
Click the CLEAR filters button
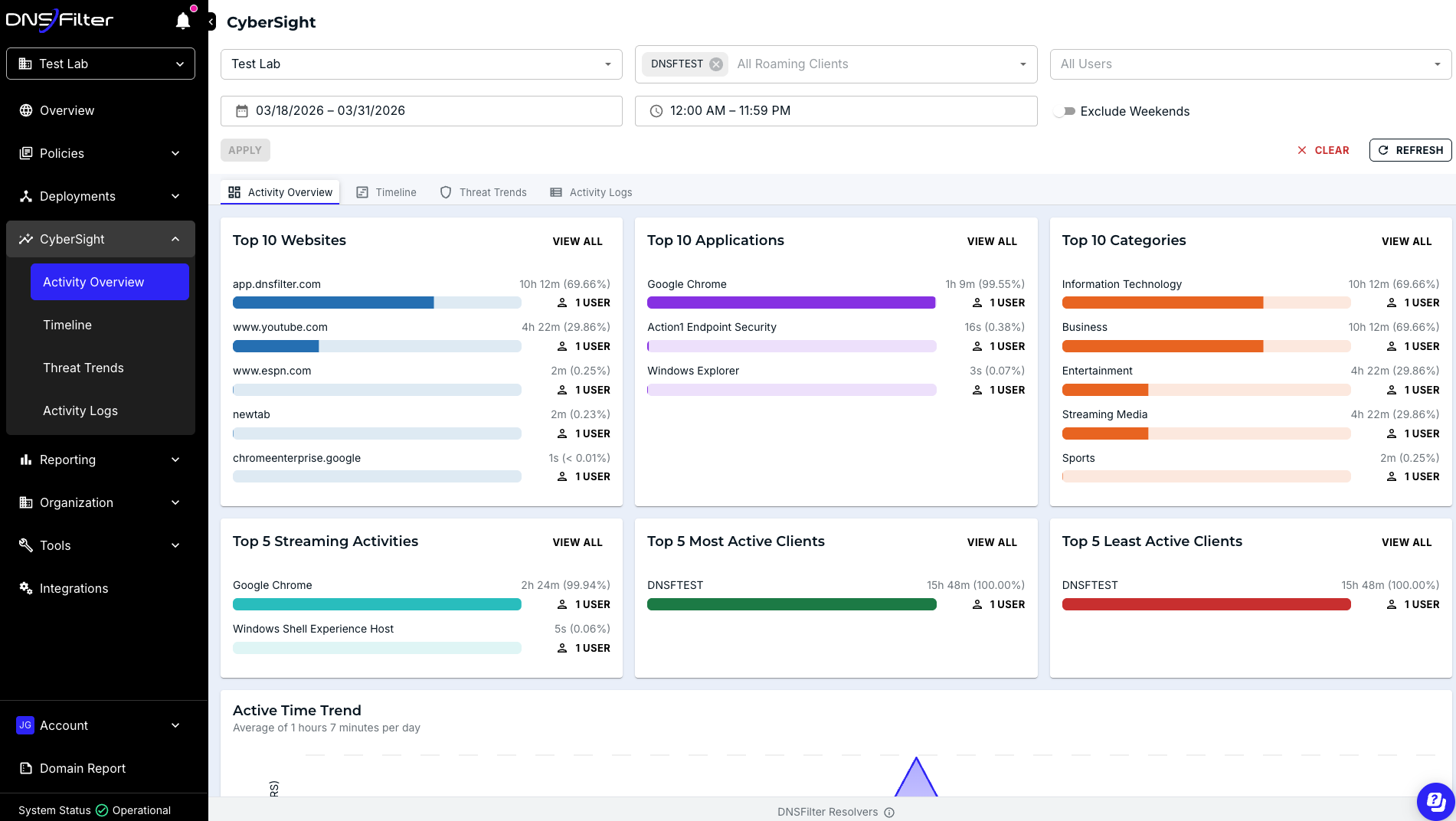1323,150
